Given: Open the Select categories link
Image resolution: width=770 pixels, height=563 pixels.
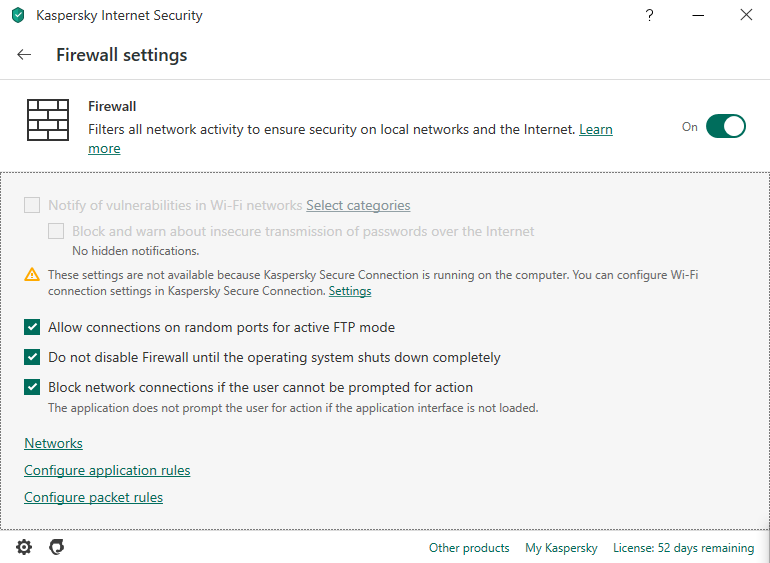Looking at the screenshot, I should pos(358,205).
